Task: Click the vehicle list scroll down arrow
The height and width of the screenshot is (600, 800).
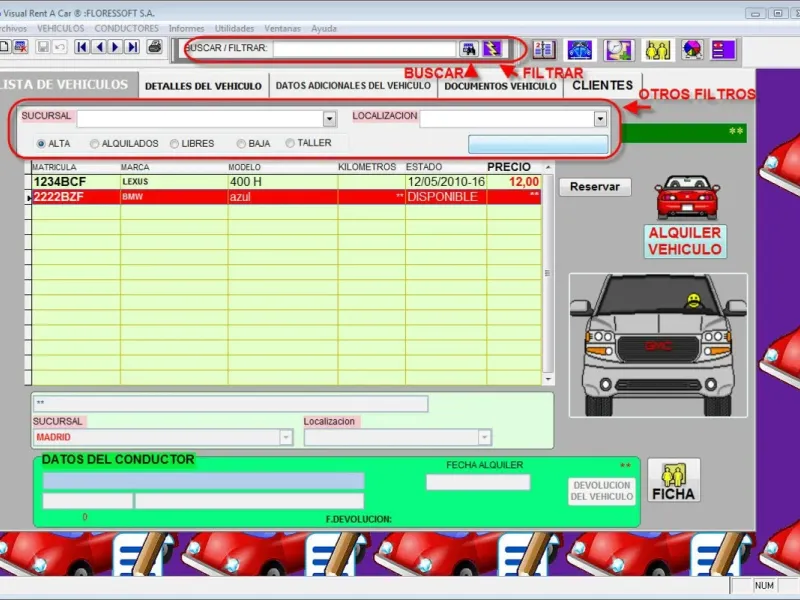Action: point(548,379)
